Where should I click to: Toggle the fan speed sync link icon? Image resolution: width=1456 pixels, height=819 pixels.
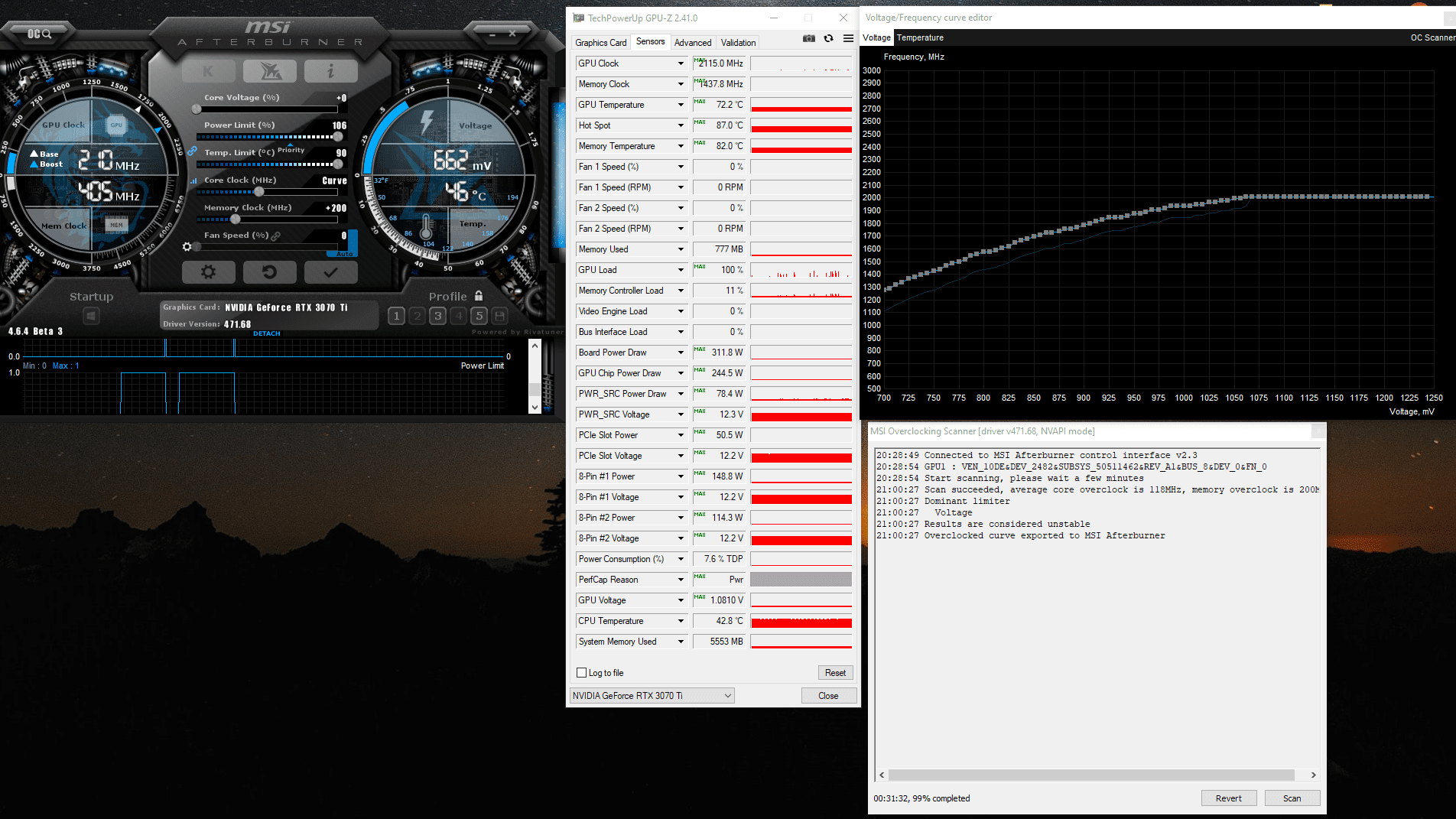275,236
